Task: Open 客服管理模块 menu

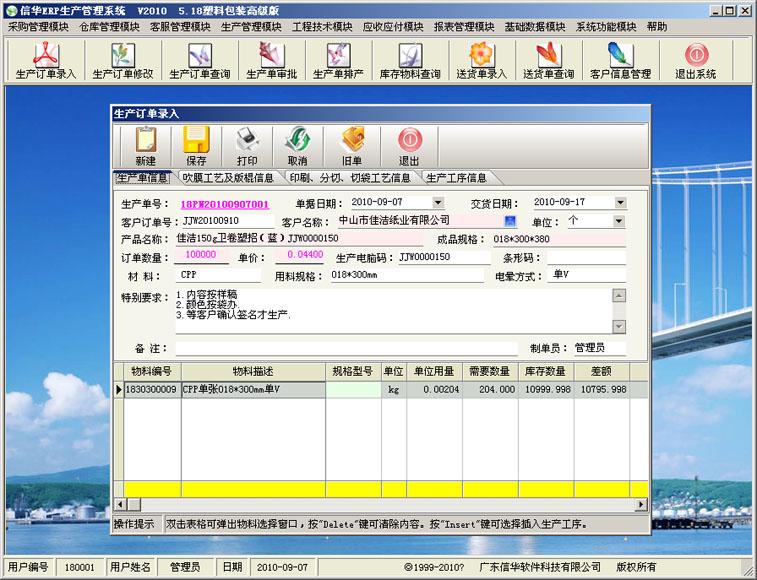Action: 181,27
